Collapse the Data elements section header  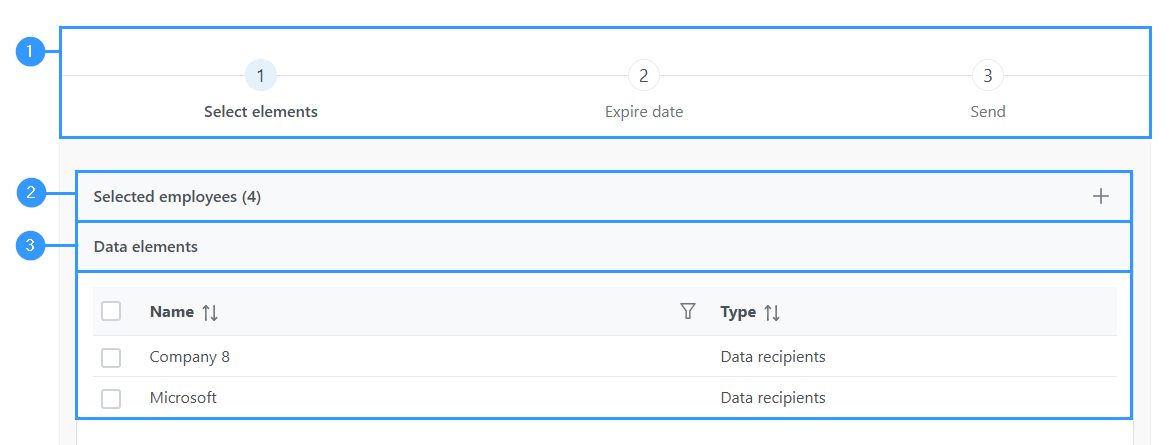point(604,246)
